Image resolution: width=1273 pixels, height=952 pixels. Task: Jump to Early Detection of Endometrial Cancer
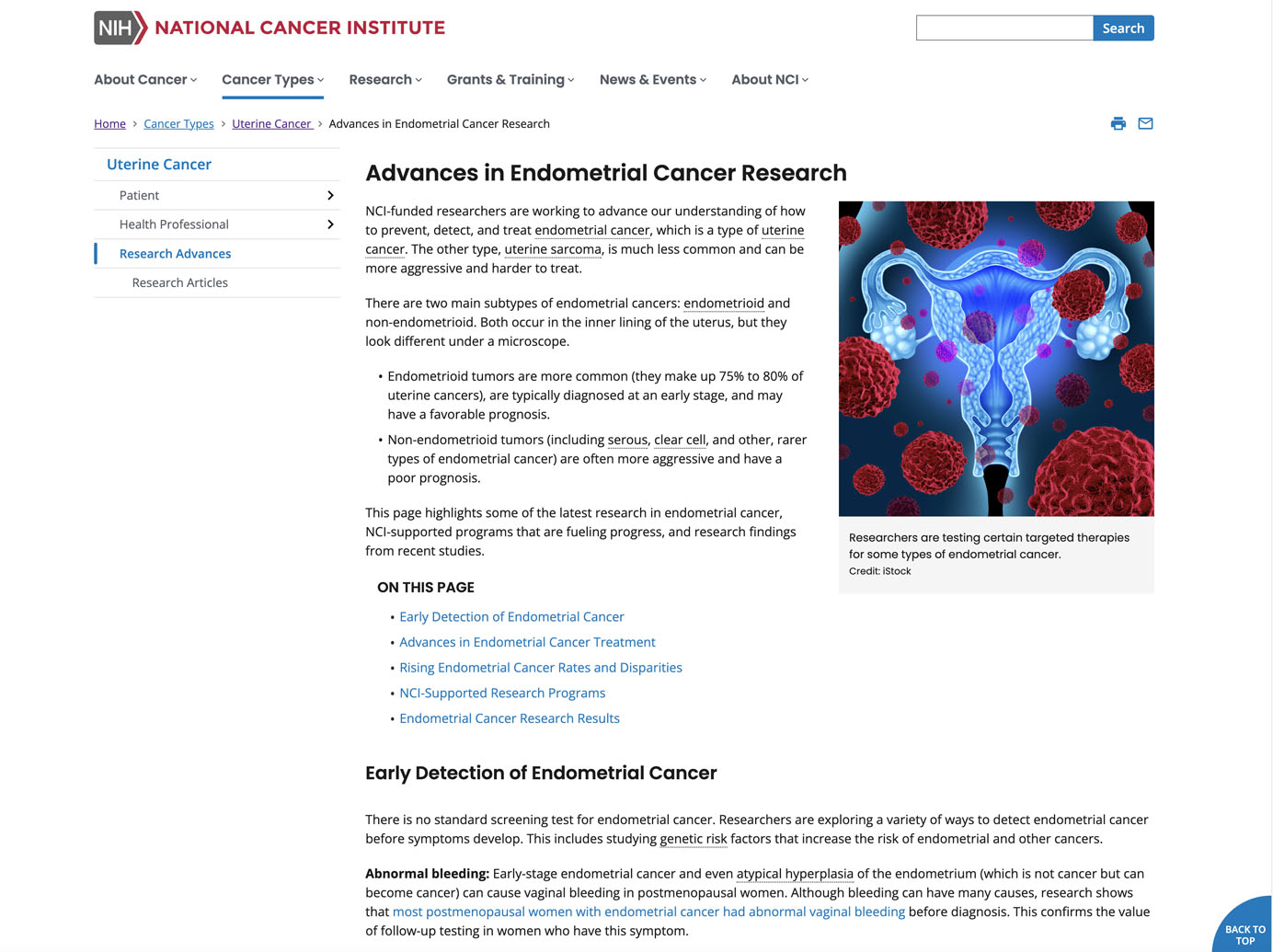[511, 617]
